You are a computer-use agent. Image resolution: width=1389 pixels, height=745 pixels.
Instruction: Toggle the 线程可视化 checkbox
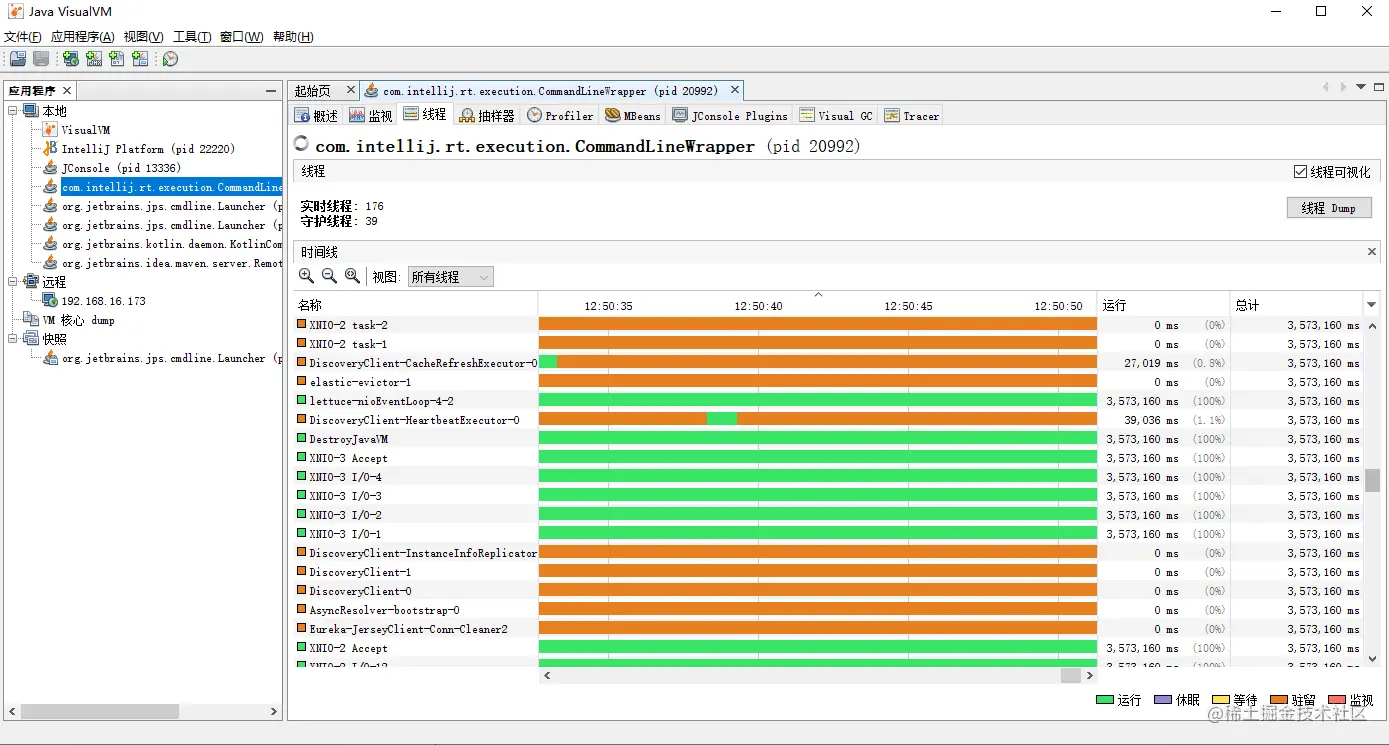point(1300,172)
